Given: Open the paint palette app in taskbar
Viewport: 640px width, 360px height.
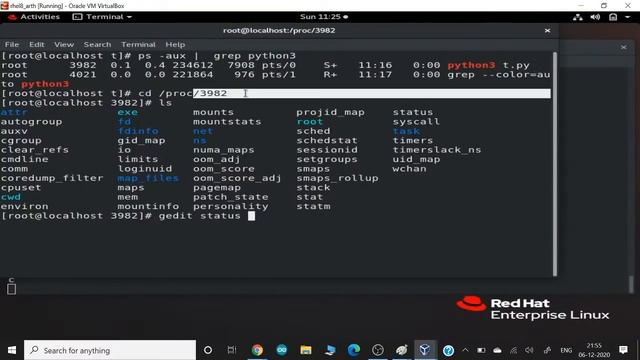Looking at the screenshot, I should (x=402, y=350).
